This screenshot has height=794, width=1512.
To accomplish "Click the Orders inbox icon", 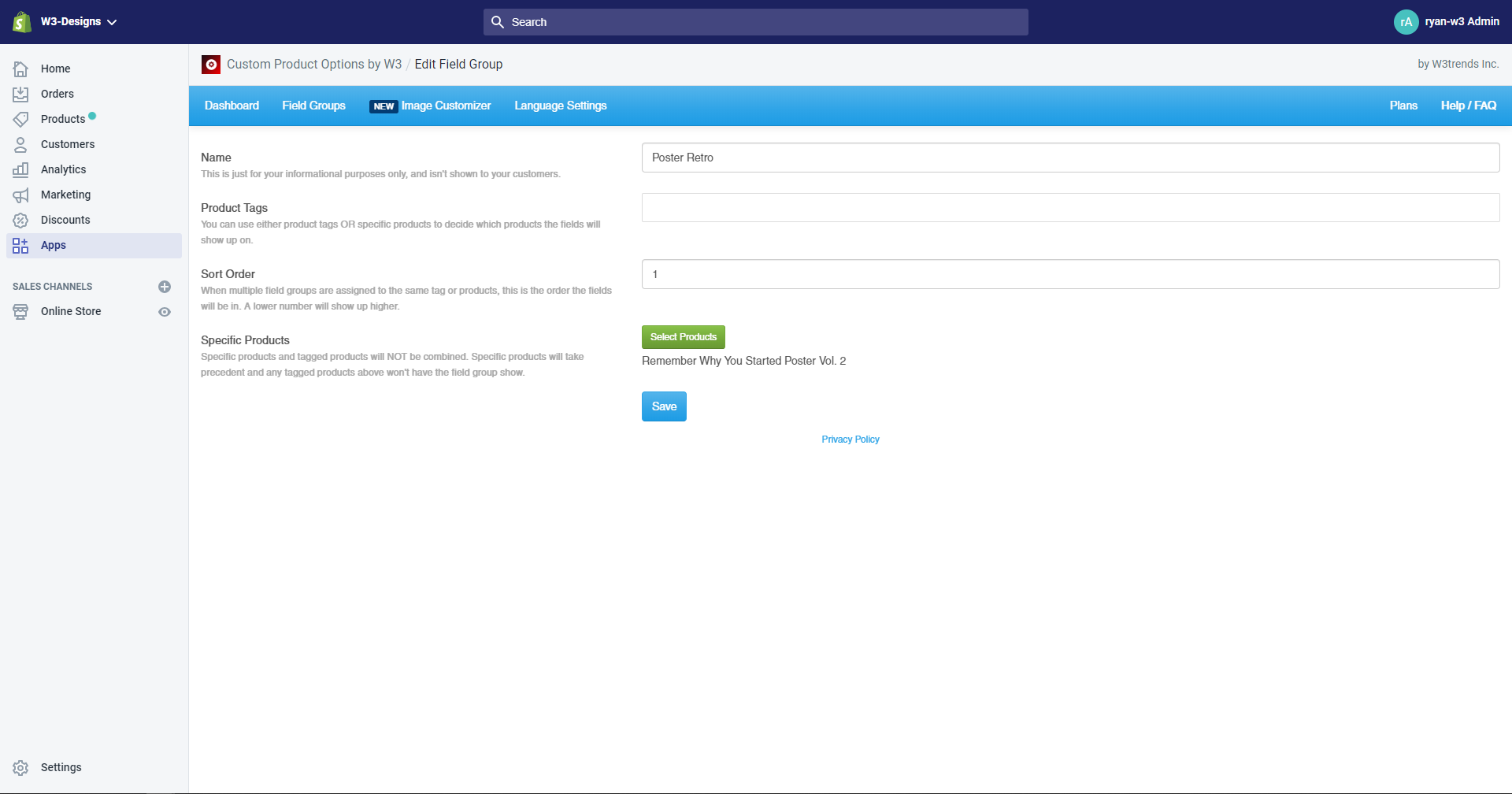I will (20, 94).
